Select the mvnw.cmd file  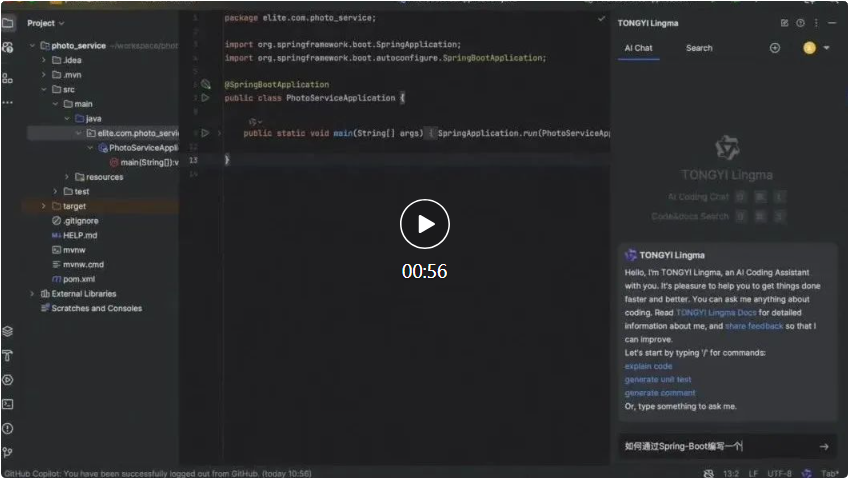point(78,265)
